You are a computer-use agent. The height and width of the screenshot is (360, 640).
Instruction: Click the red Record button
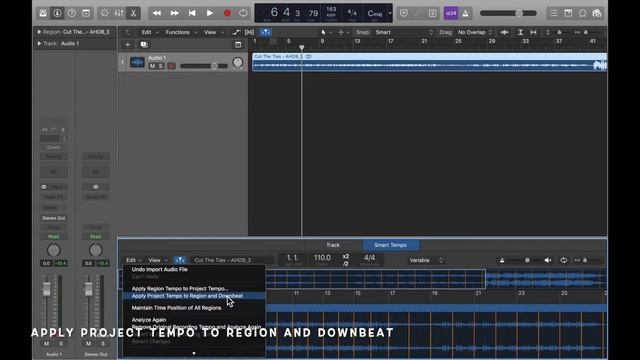point(227,13)
